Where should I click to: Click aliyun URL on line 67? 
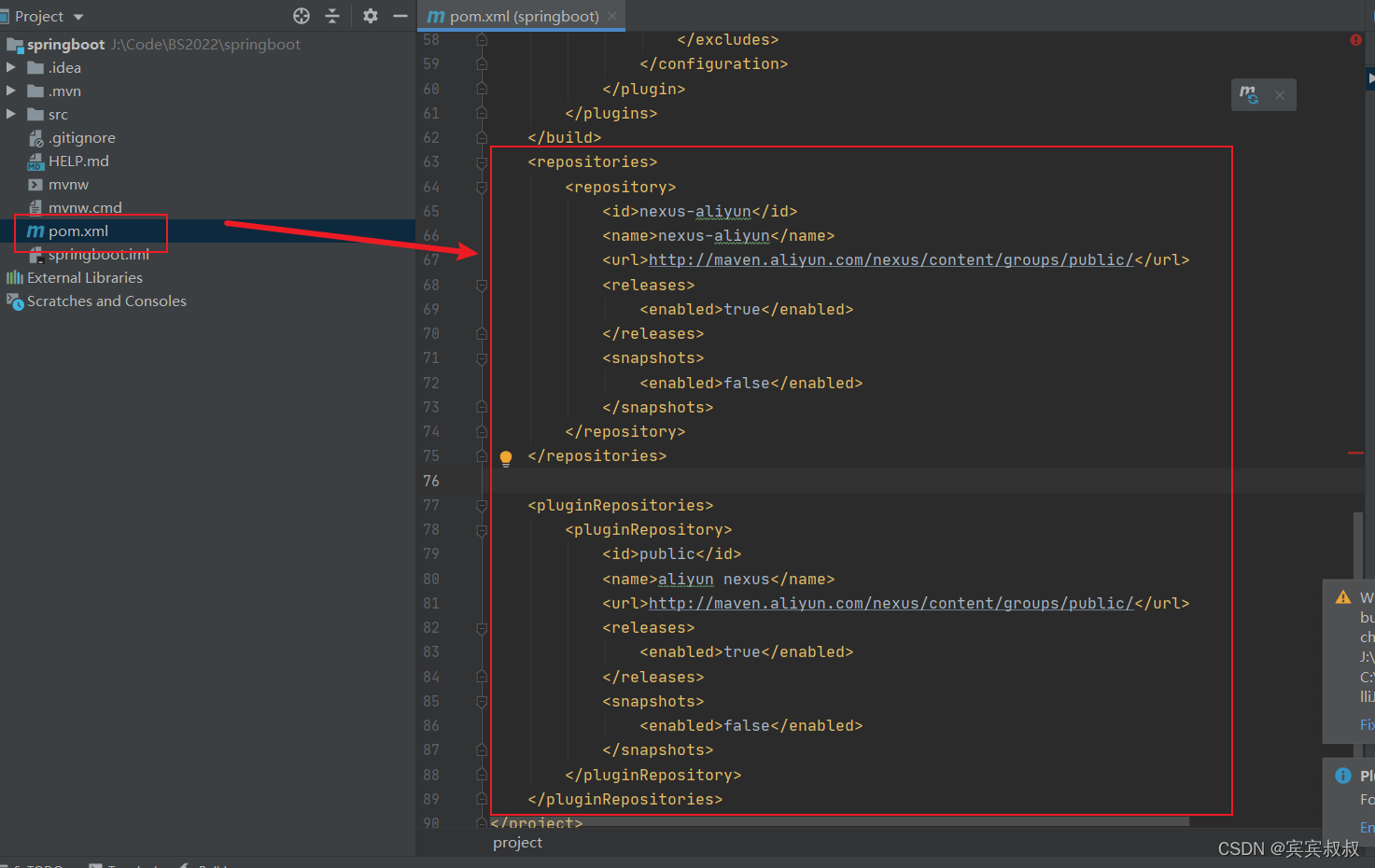pyautogui.click(x=891, y=259)
